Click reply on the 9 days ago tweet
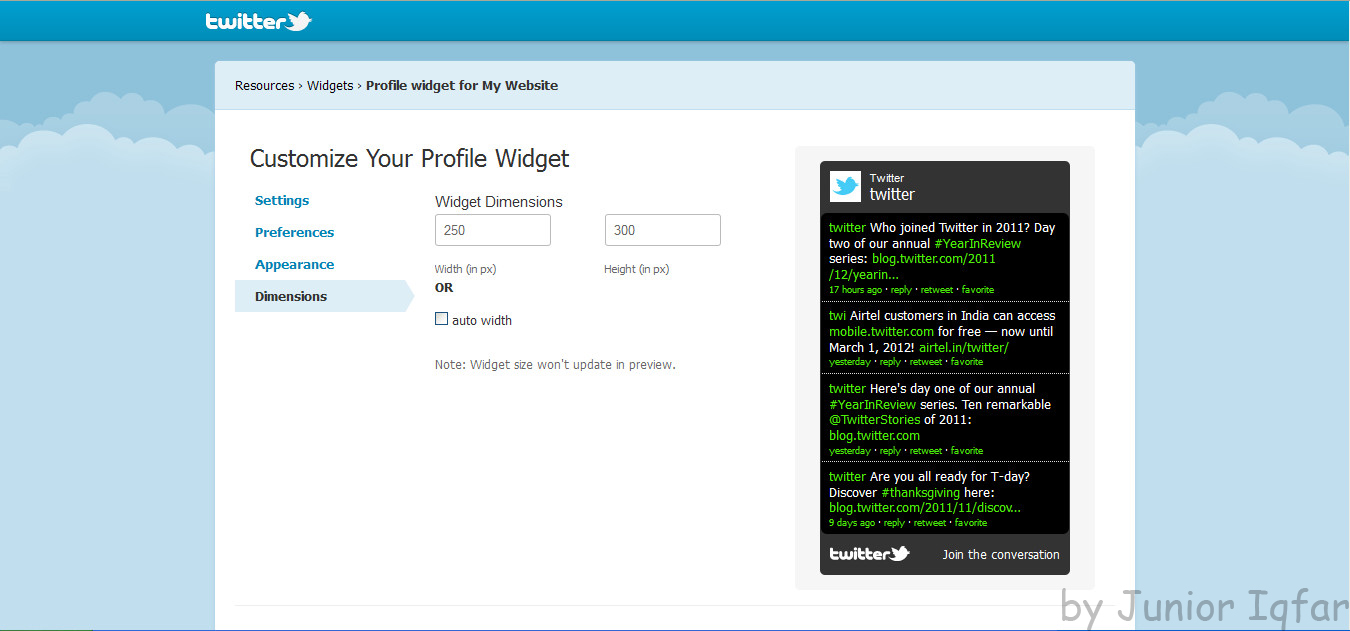 tap(894, 523)
